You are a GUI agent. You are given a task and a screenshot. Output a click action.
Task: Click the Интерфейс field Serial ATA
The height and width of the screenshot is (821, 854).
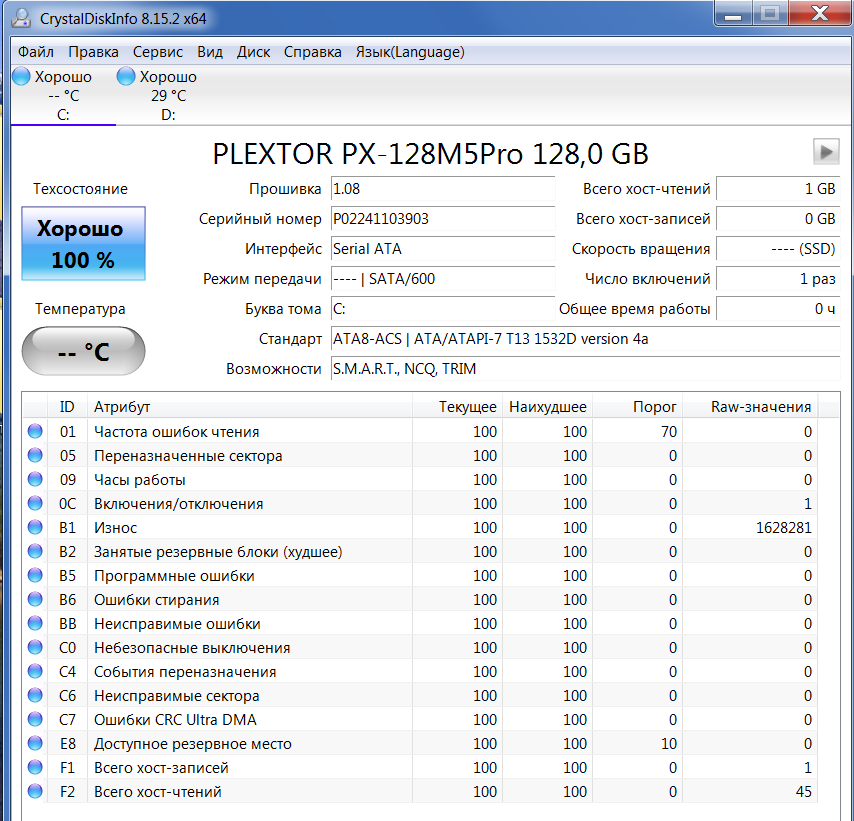coord(443,249)
